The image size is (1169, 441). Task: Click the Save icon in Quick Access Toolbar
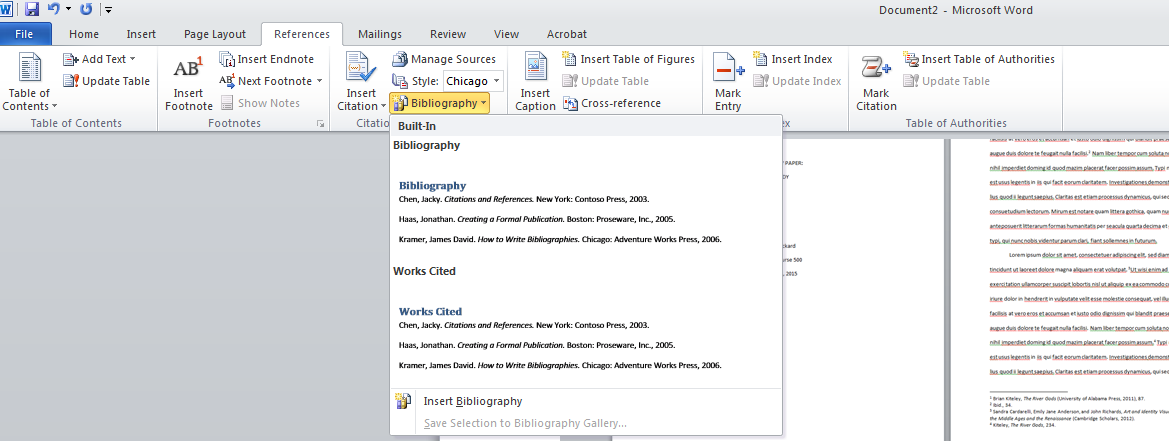click(x=32, y=10)
